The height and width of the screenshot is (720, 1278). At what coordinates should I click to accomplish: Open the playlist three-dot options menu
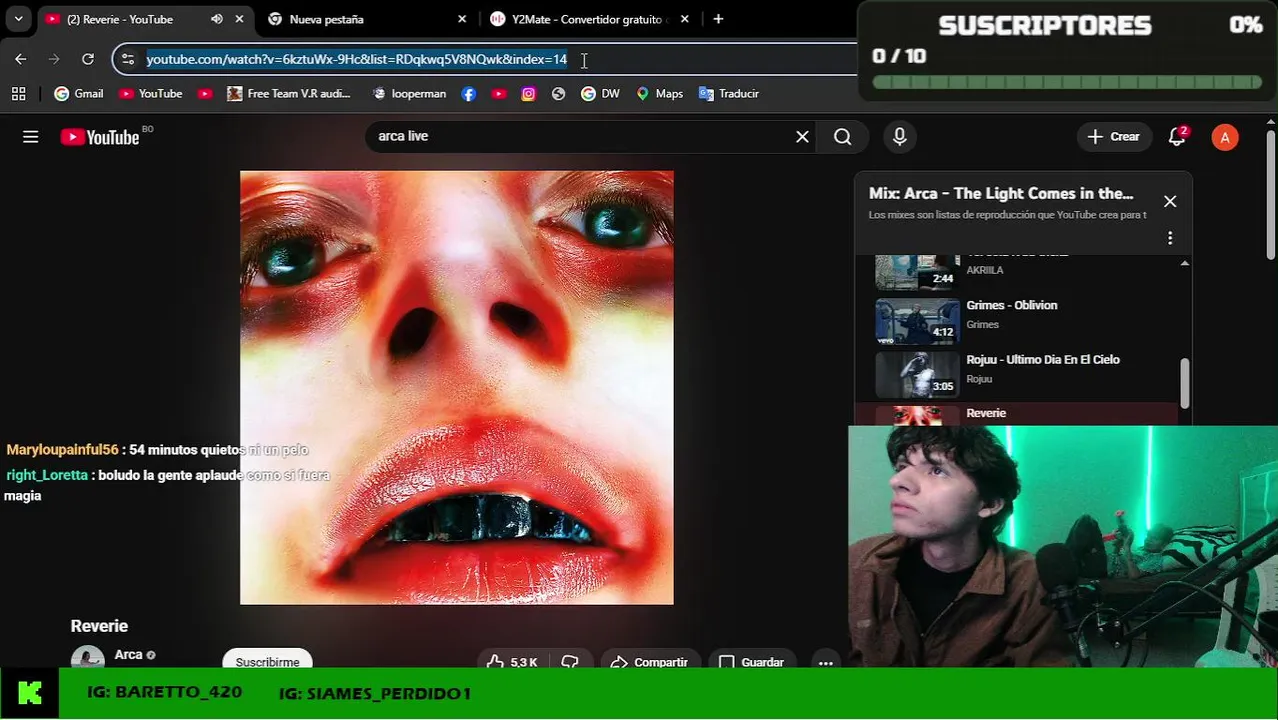(1170, 238)
